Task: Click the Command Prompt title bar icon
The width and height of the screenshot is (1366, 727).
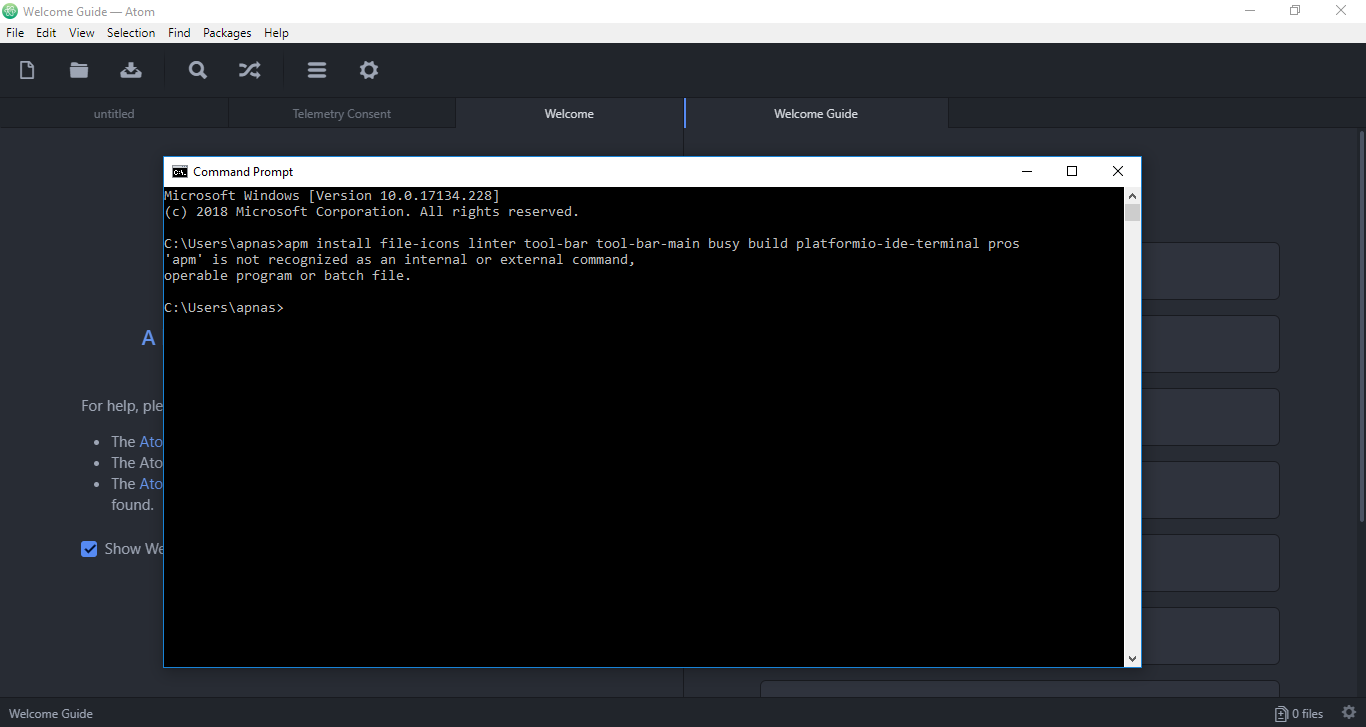Action: coord(180,171)
